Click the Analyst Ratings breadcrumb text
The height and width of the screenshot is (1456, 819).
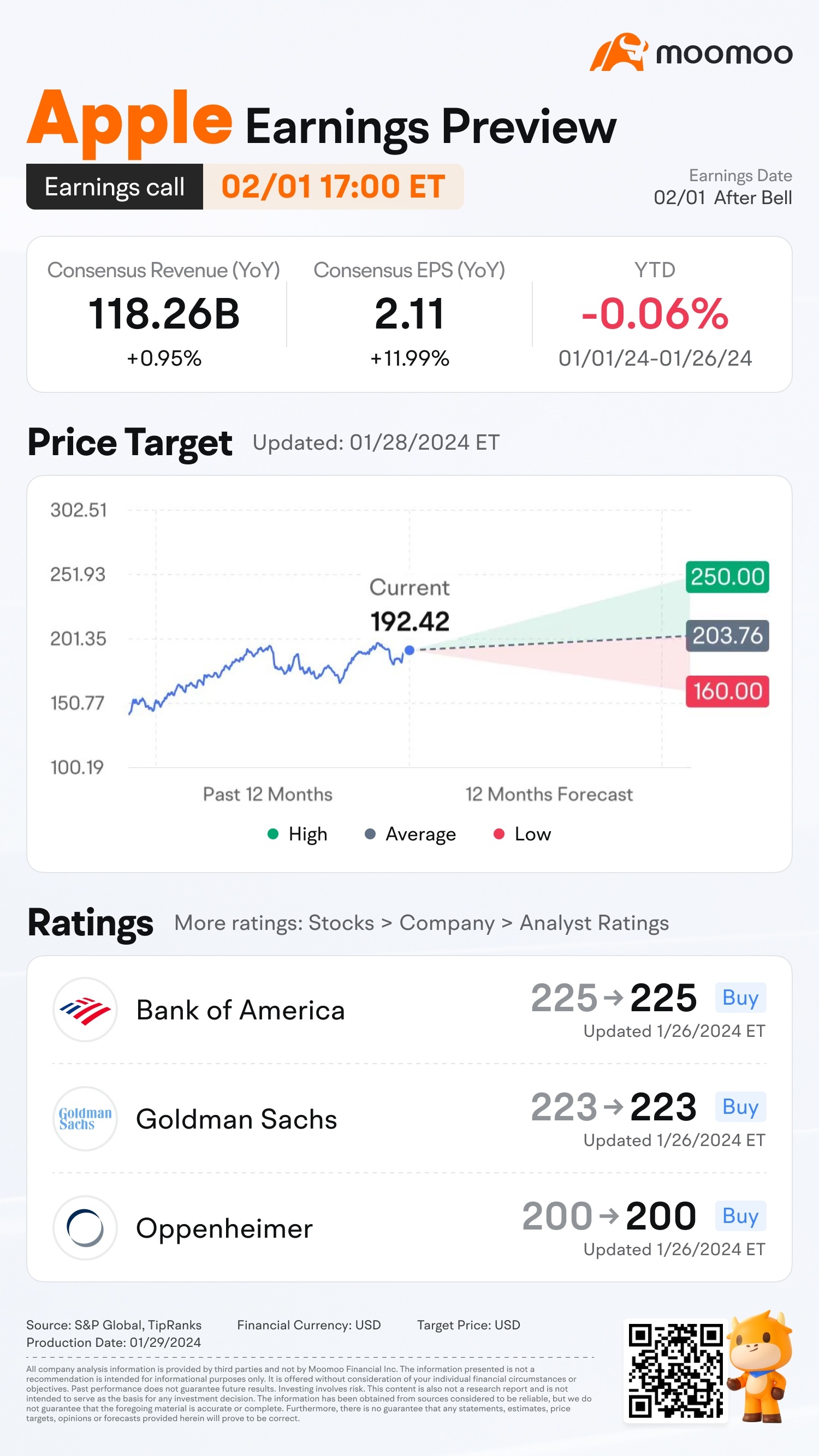pyautogui.click(x=594, y=923)
